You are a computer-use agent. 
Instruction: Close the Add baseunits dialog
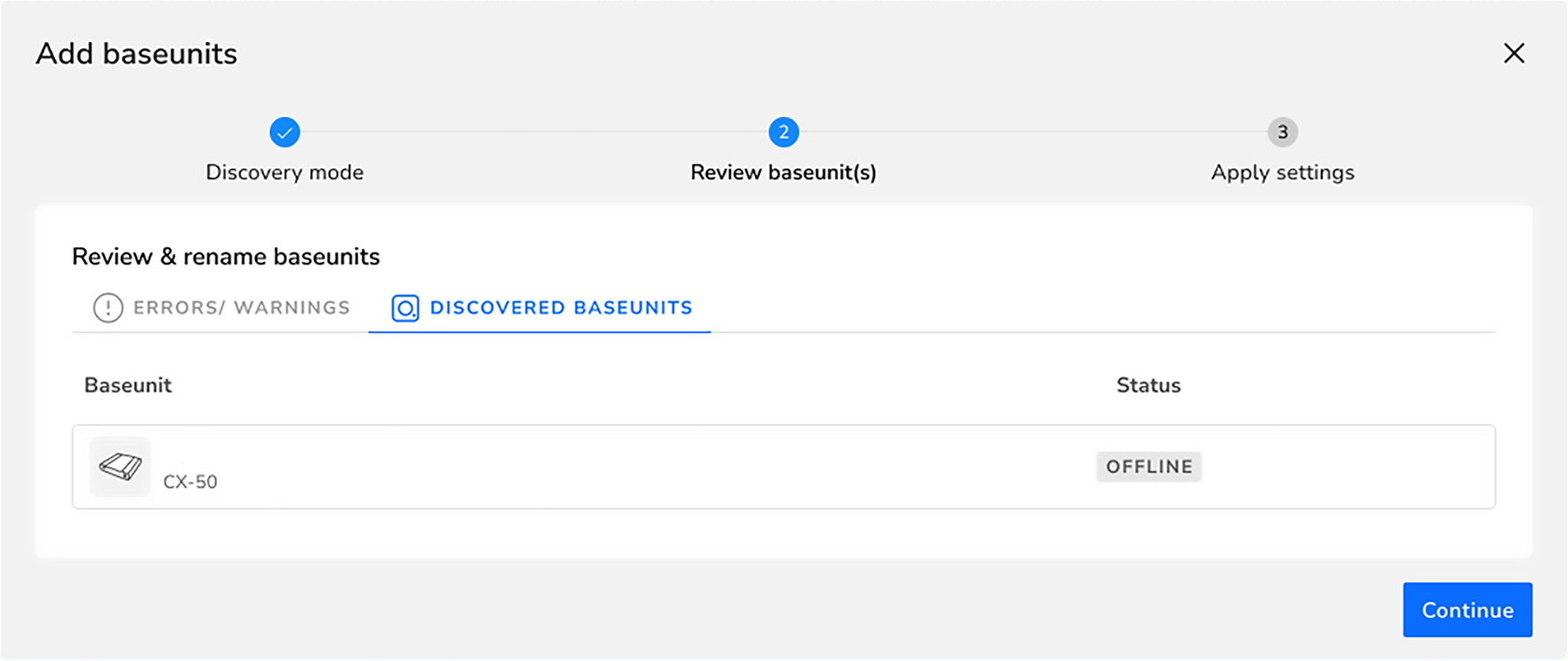(x=1514, y=53)
